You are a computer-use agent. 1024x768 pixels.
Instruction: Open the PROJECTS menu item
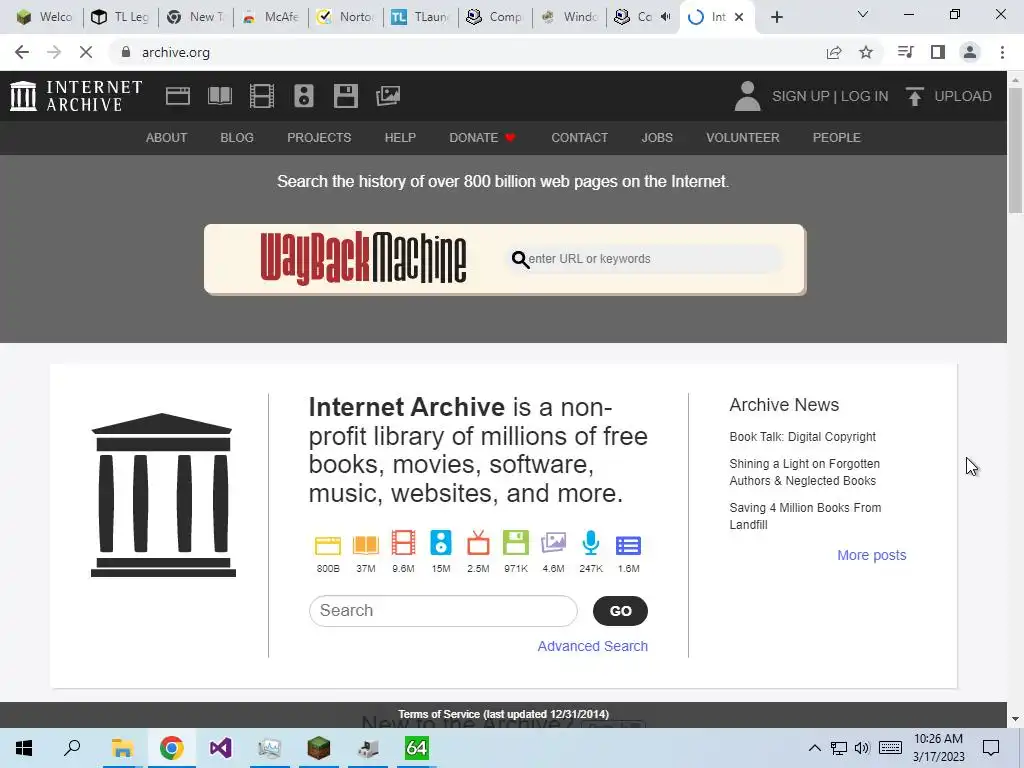point(319,138)
